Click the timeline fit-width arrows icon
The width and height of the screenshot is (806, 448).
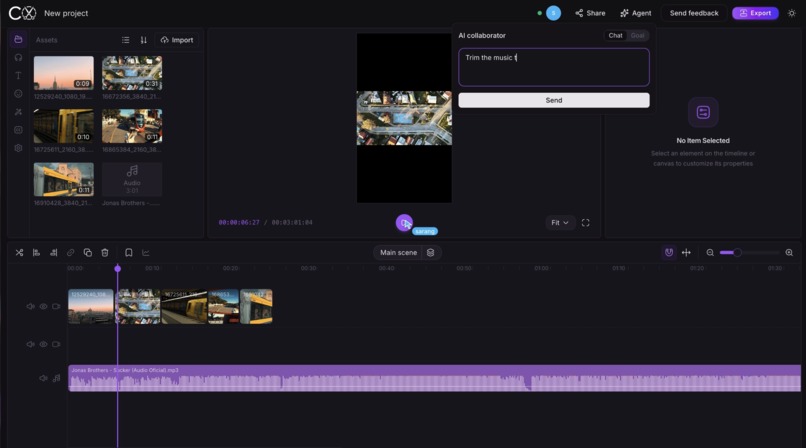686,253
